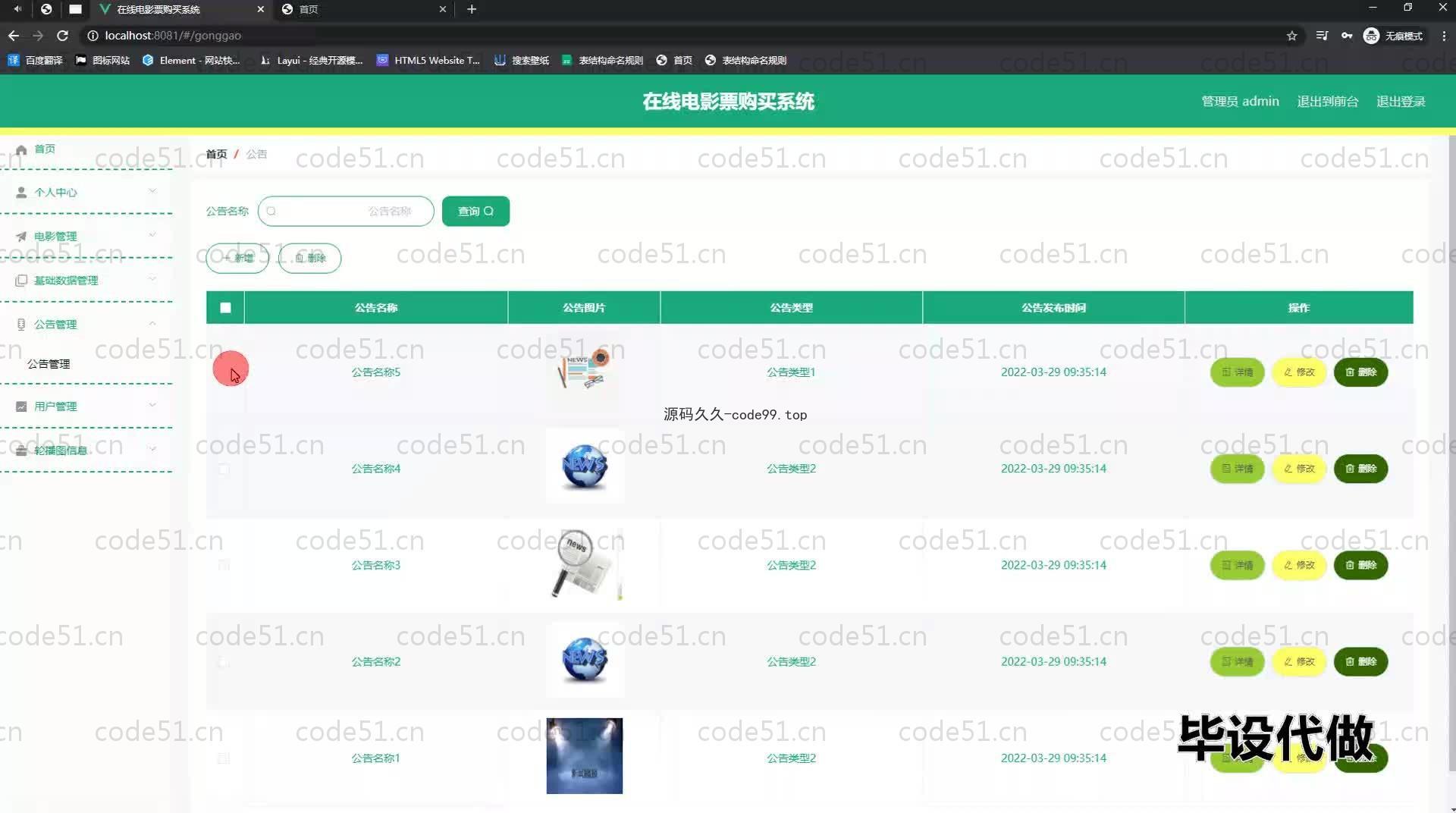This screenshot has height=813, width=1456.
Task: Focus the 公告名称 search input
Action: pos(346,212)
